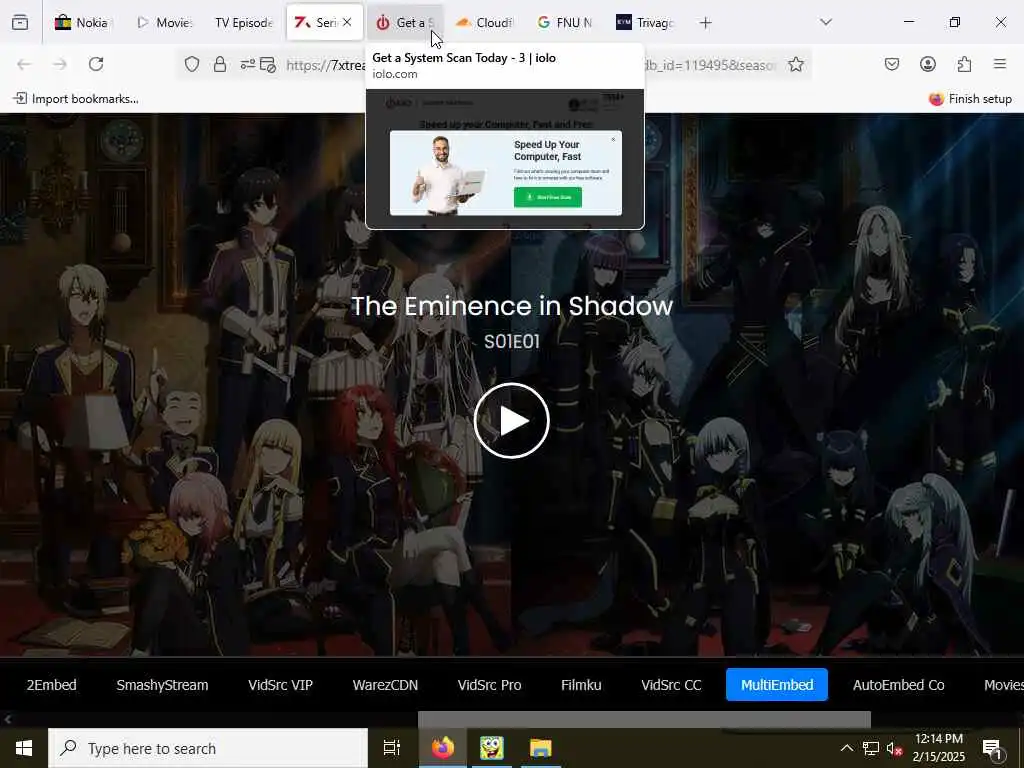Open the Windows Start menu
Screen dimensions: 1024x768
click(x=24, y=748)
